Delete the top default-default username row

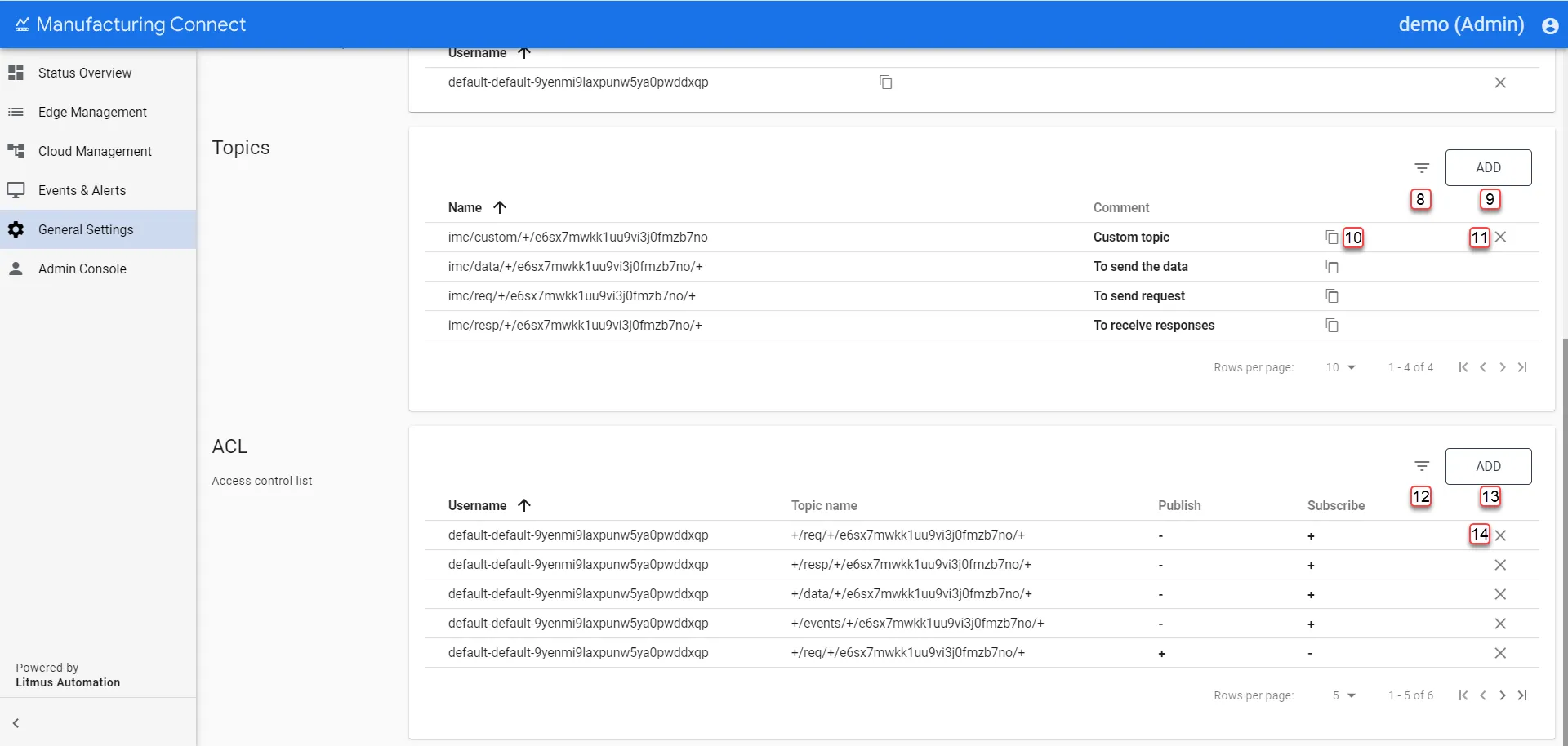[x=1500, y=82]
